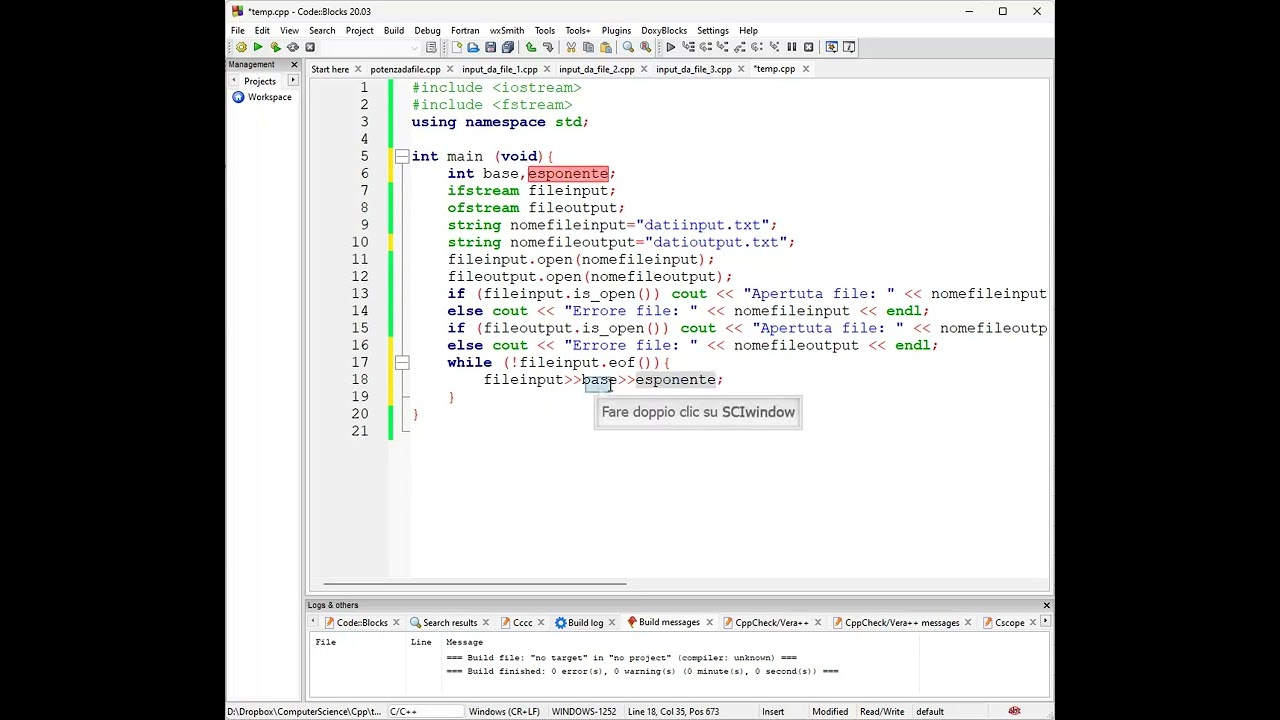This screenshot has height=720, width=1280.
Task: Close the Logs & others panel
Action: (1046, 605)
